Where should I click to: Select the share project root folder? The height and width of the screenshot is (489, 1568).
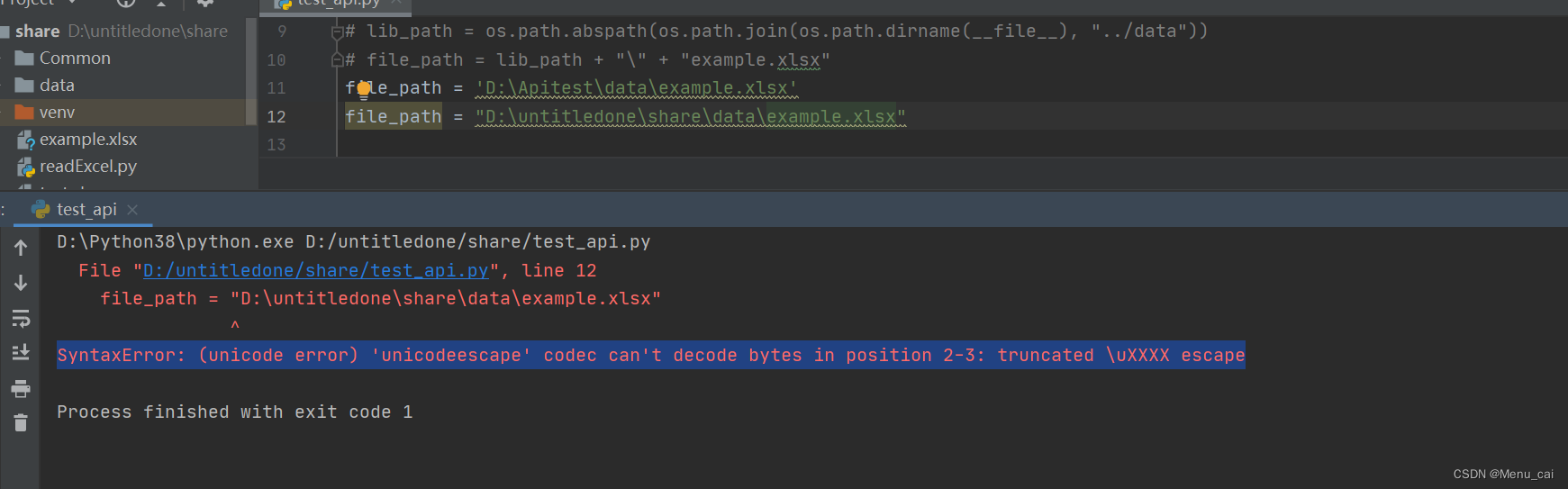coord(122,31)
